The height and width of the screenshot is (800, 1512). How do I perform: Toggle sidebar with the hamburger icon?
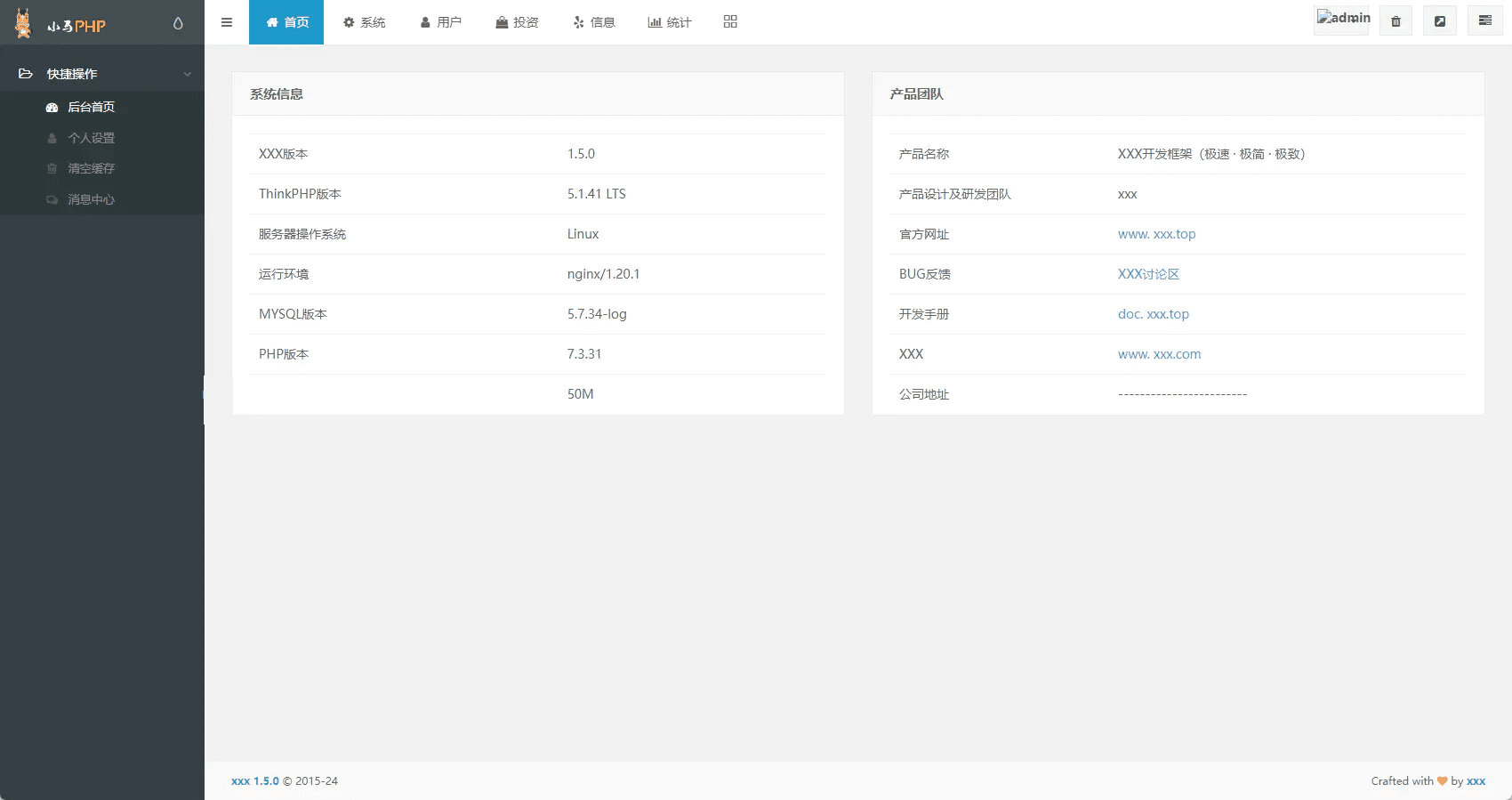pyautogui.click(x=227, y=22)
